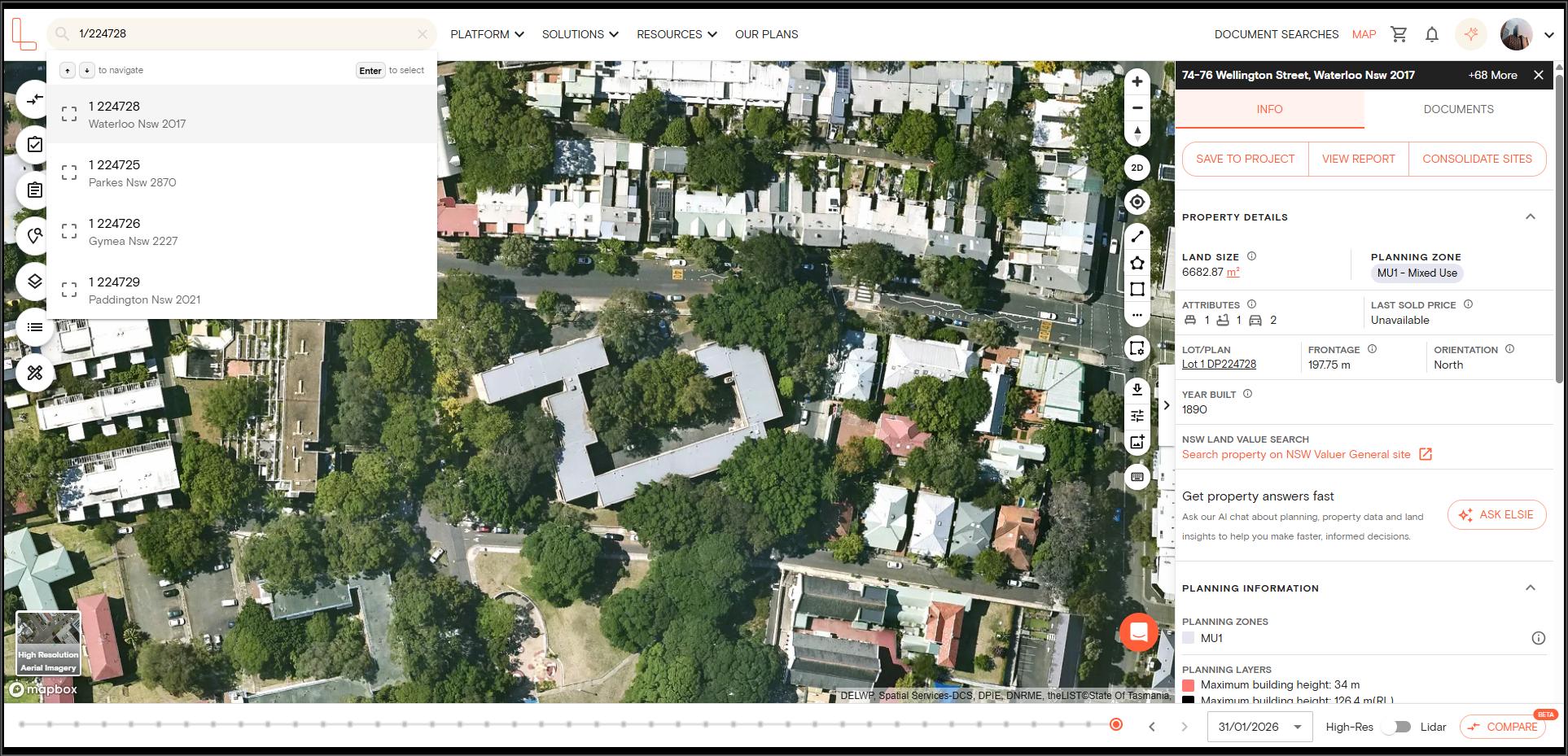Open the Lot 1 DP224728 link
This screenshot has height=756, width=1568.
point(1219,365)
